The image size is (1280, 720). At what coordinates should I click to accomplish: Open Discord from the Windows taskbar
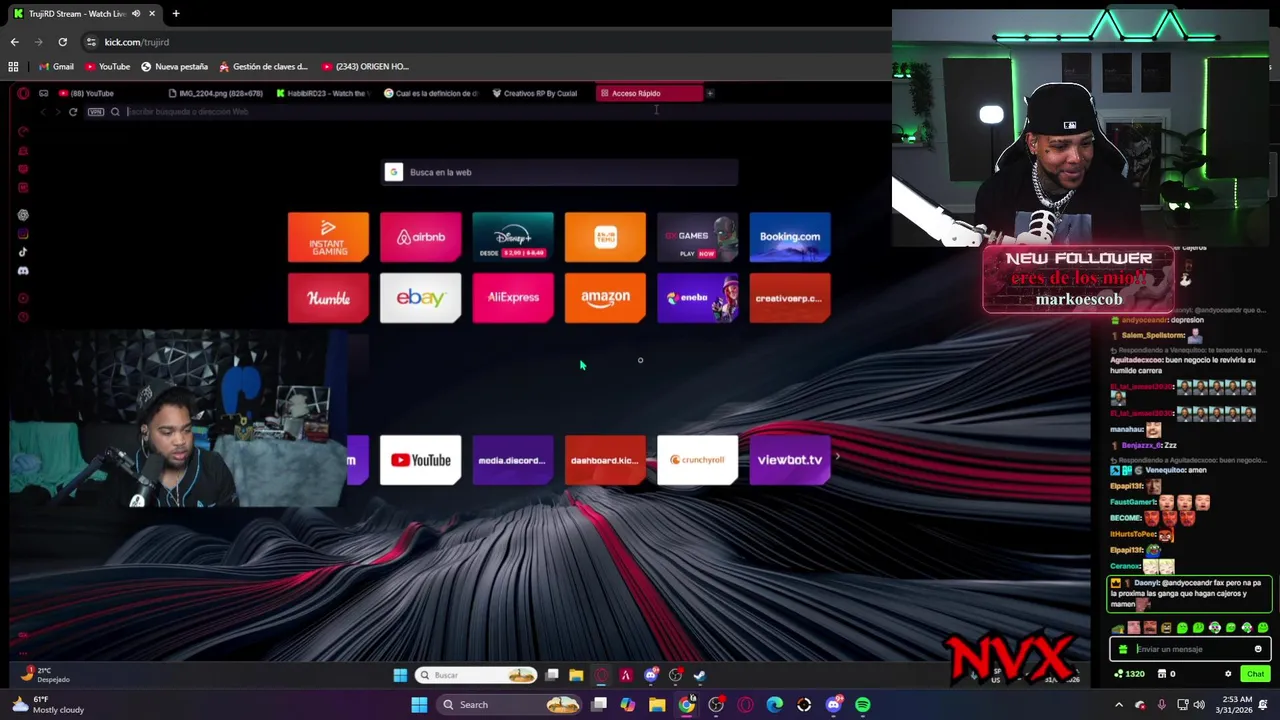pyautogui.click(x=834, y=705)
